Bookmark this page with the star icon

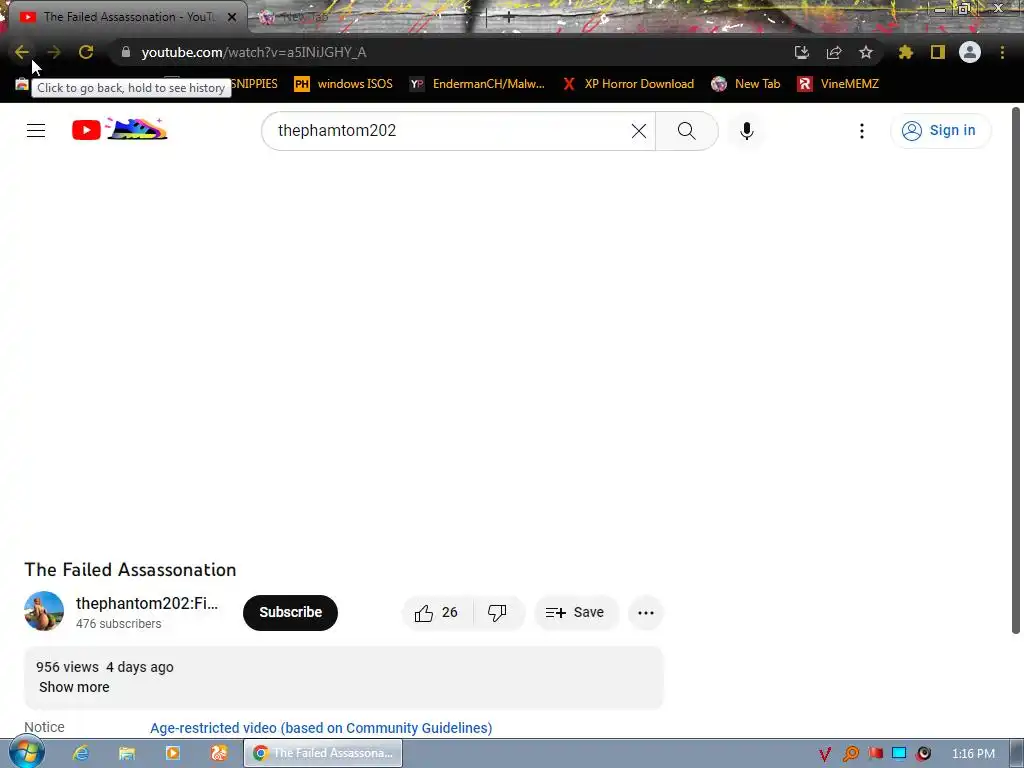(x=866, y=52)
